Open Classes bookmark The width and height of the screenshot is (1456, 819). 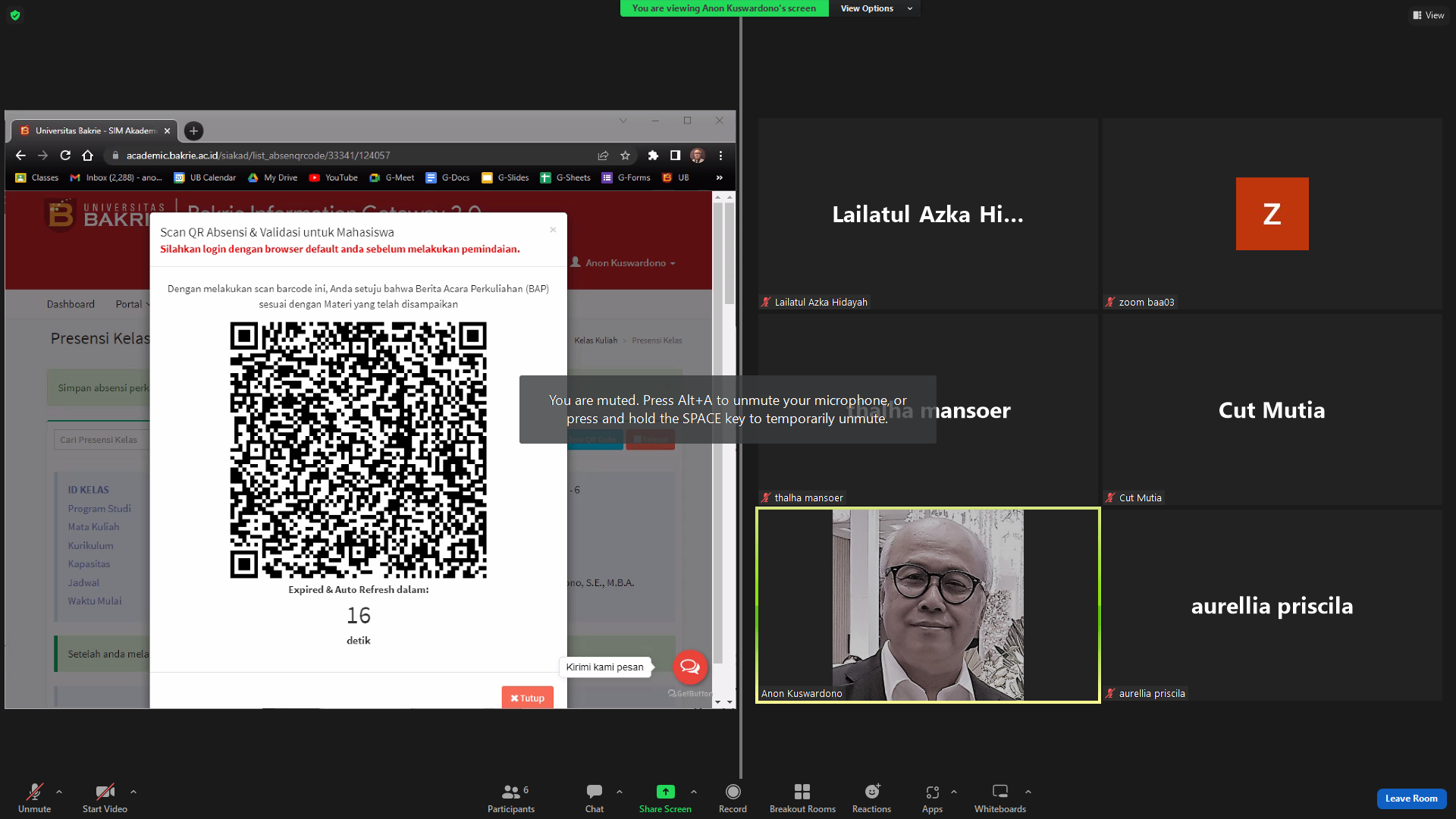(x=37, y=177)
